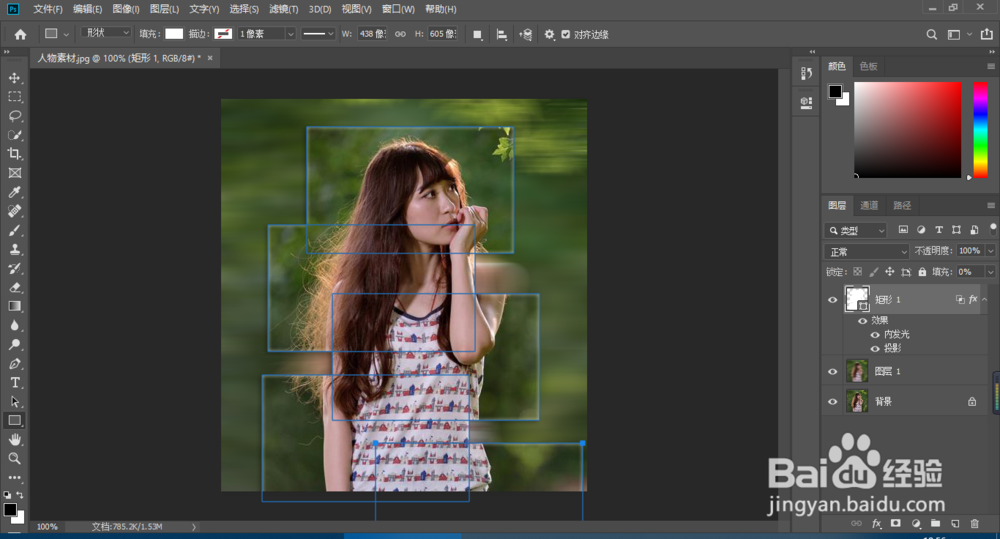Select the Eyedropper tool
This screenshot has width=1000, height=539.
pyautogui.click(x=14, y=192)
